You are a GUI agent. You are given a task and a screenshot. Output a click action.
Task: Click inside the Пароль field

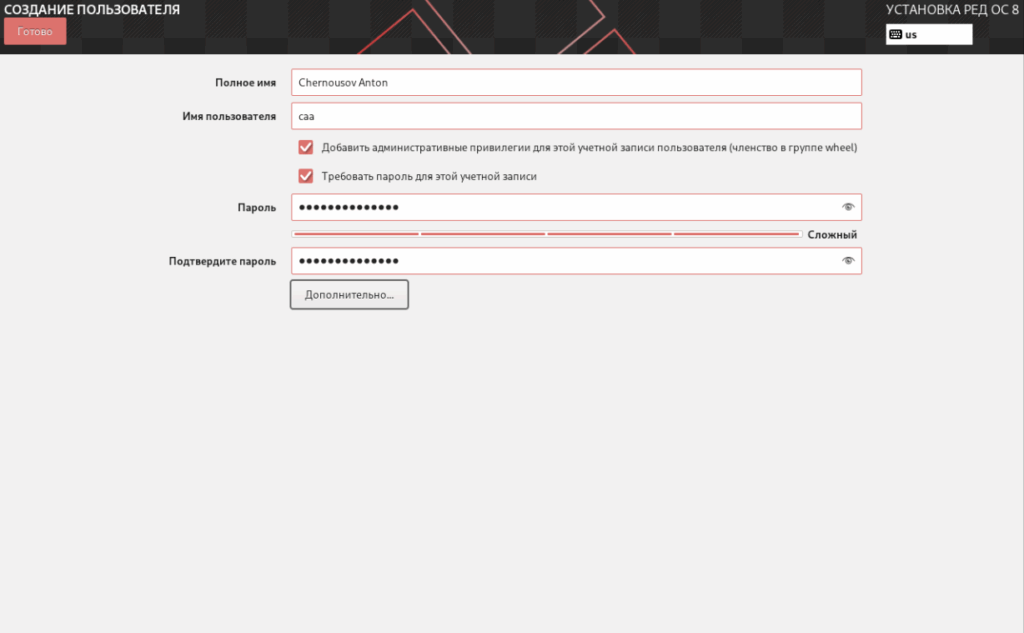(560, 207)
